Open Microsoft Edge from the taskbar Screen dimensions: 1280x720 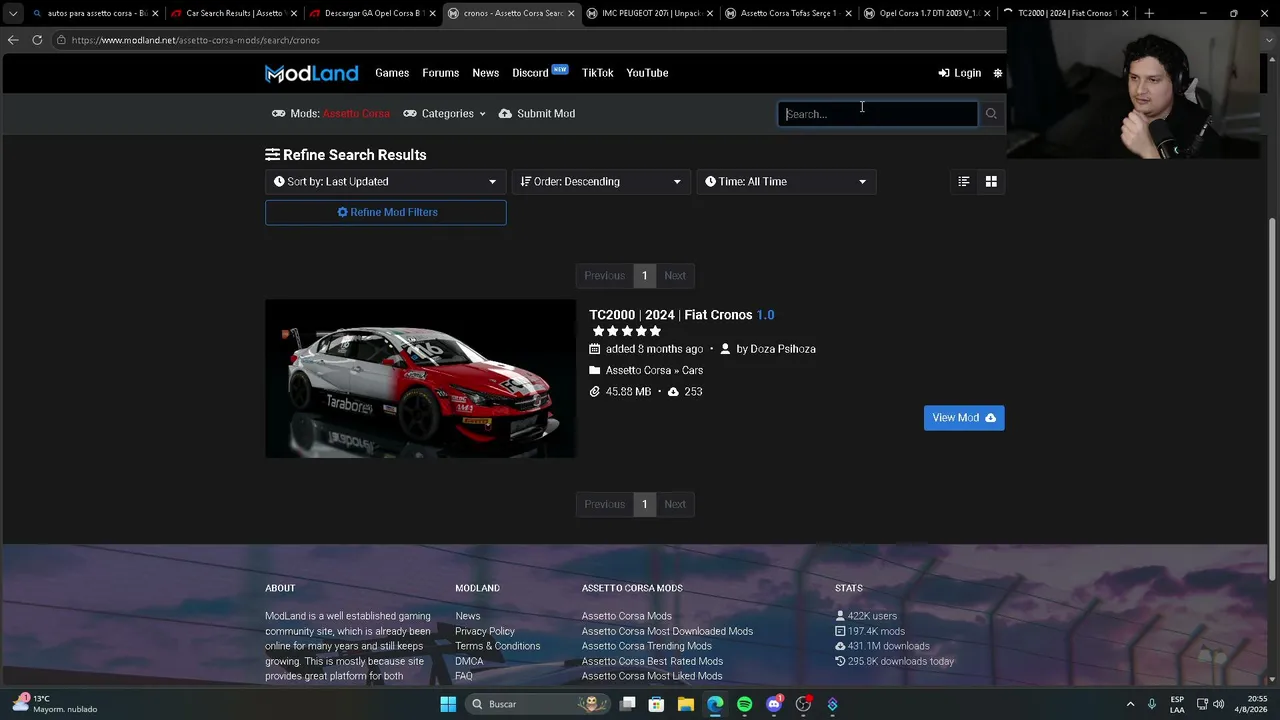coord(715,704)
